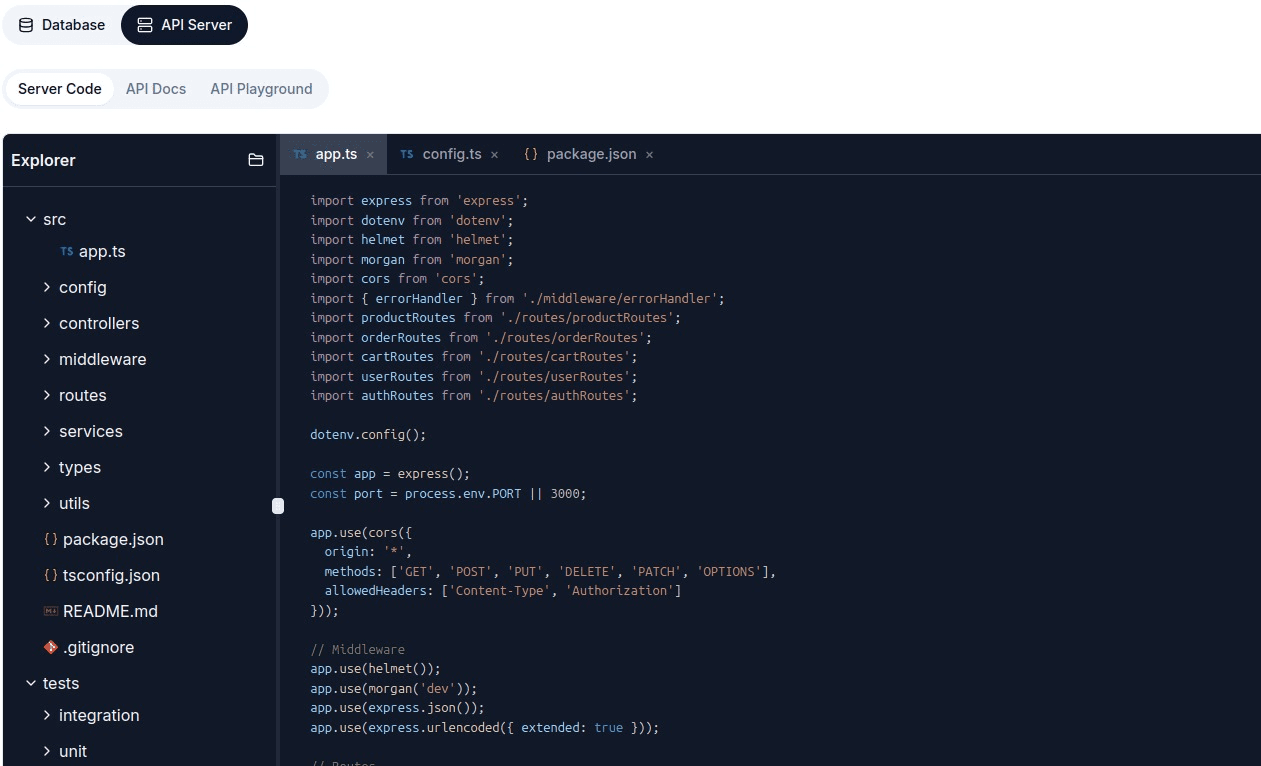
Task: Expand the middleware folder chevron
Action: [x=47, y=359]
